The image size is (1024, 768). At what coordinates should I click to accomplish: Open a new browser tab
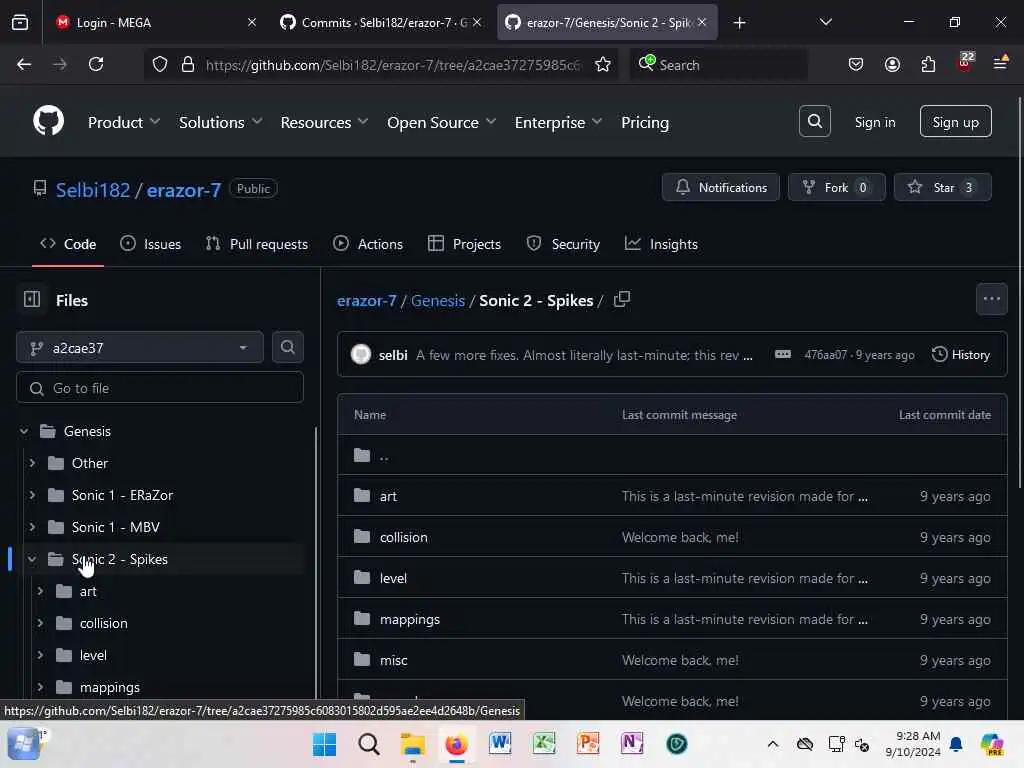(739, 23)
